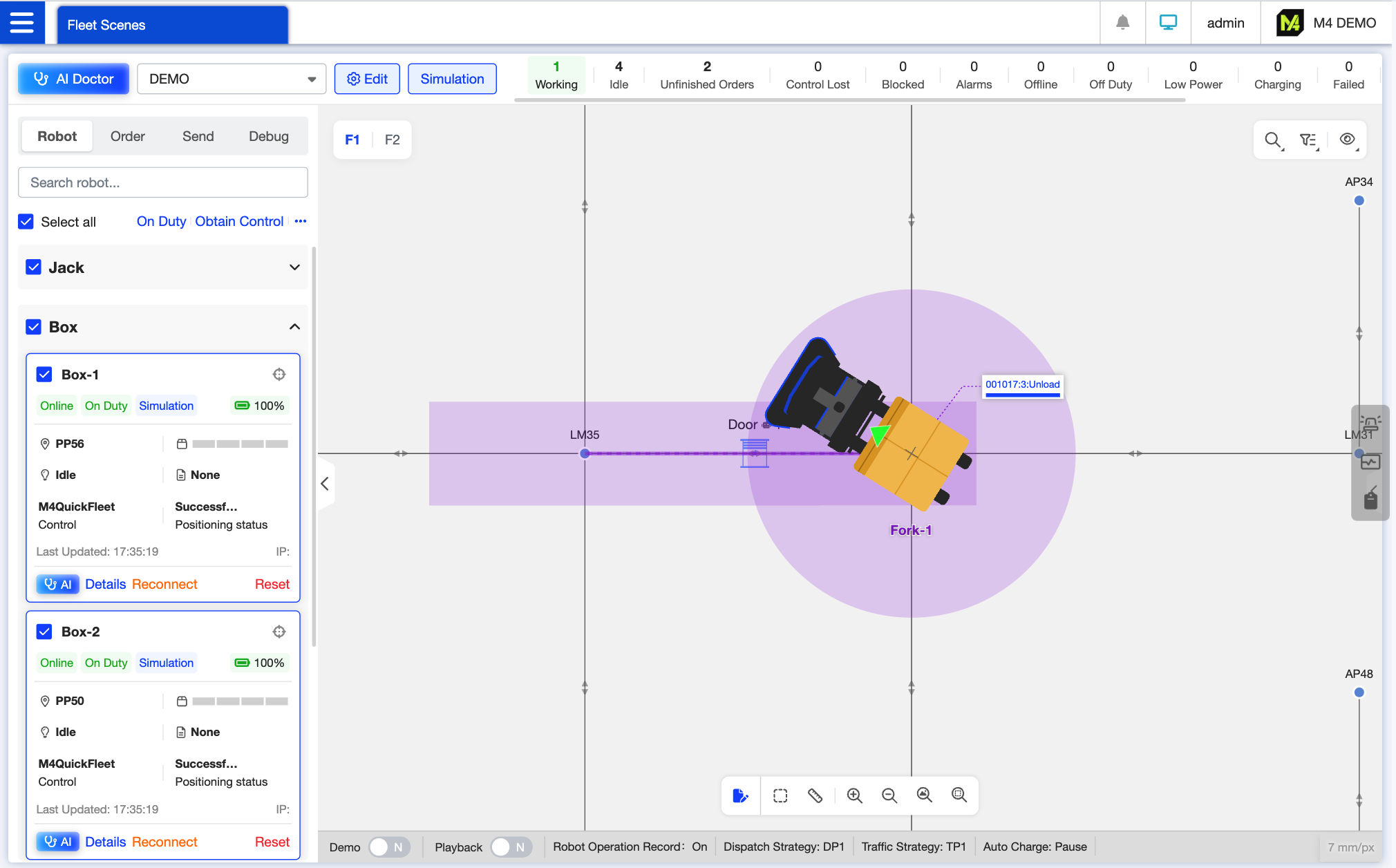Uncheck the Box-2 robot checkbox
Image resolution: width=1396 pixels, height=868 pixels.
click(x=44, y=632)
